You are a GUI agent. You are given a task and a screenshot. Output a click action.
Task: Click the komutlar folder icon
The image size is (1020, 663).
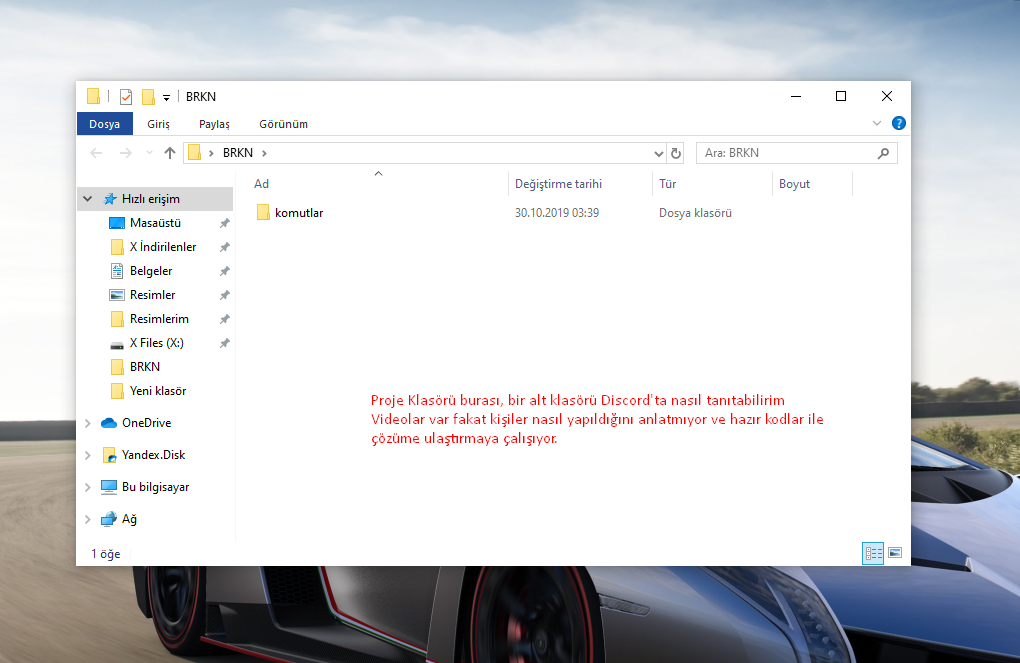tap(263, 212)
